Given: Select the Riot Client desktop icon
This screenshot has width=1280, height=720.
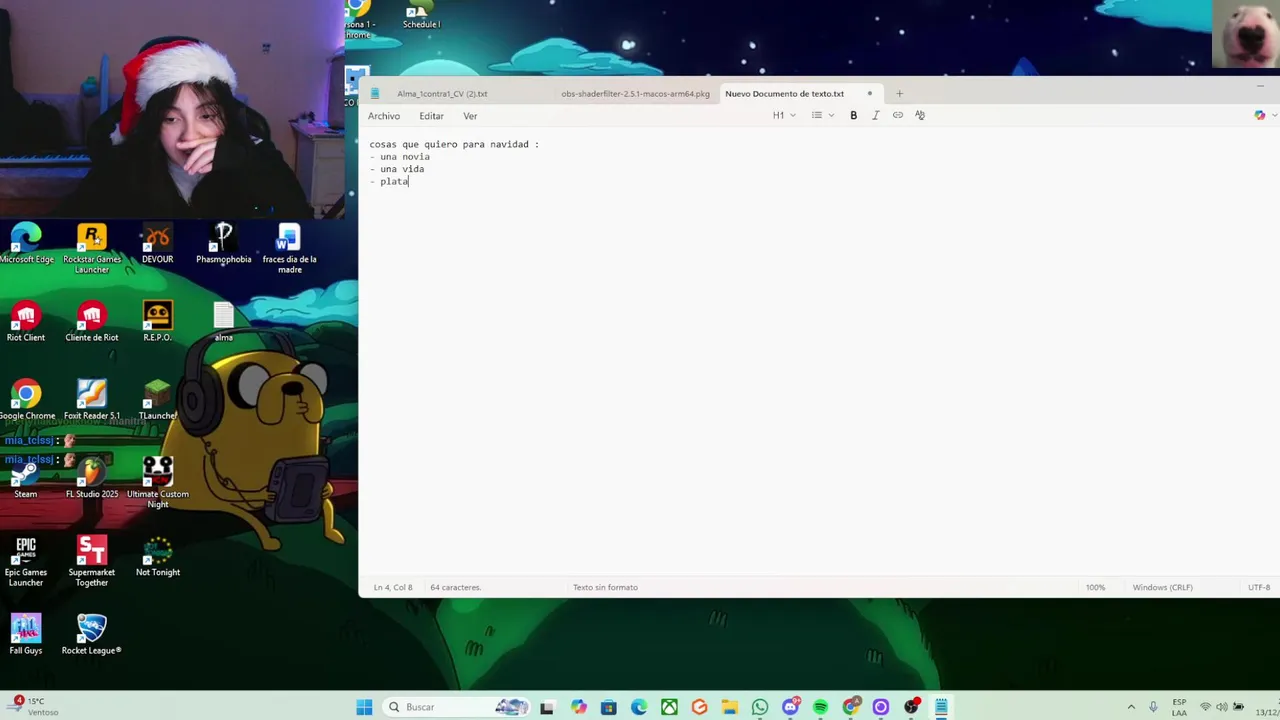Looking at the screenshot, I should [x=26, y=321].
